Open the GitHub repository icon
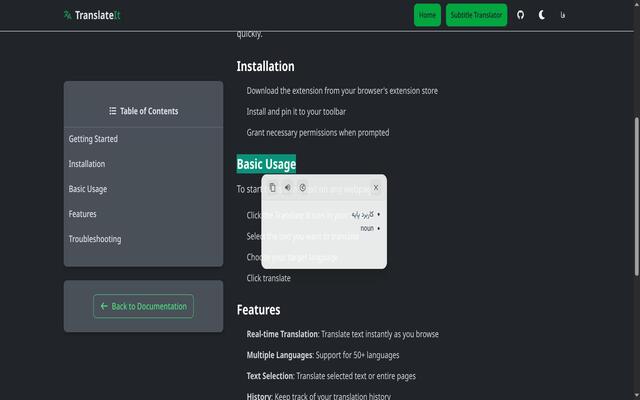 [520, 15]
